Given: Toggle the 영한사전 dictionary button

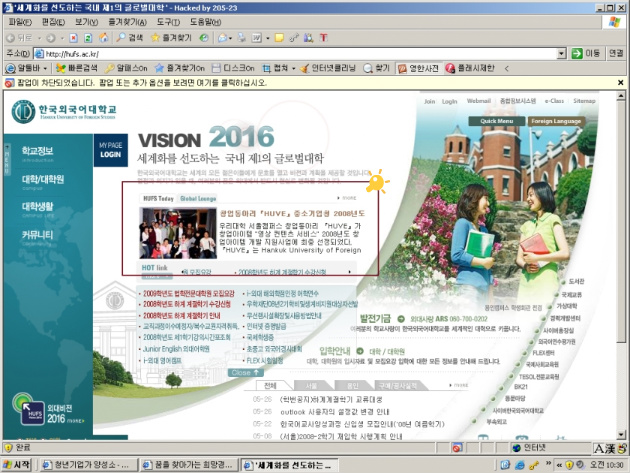Looking at the screenshot, I should [x=418, y=68].
